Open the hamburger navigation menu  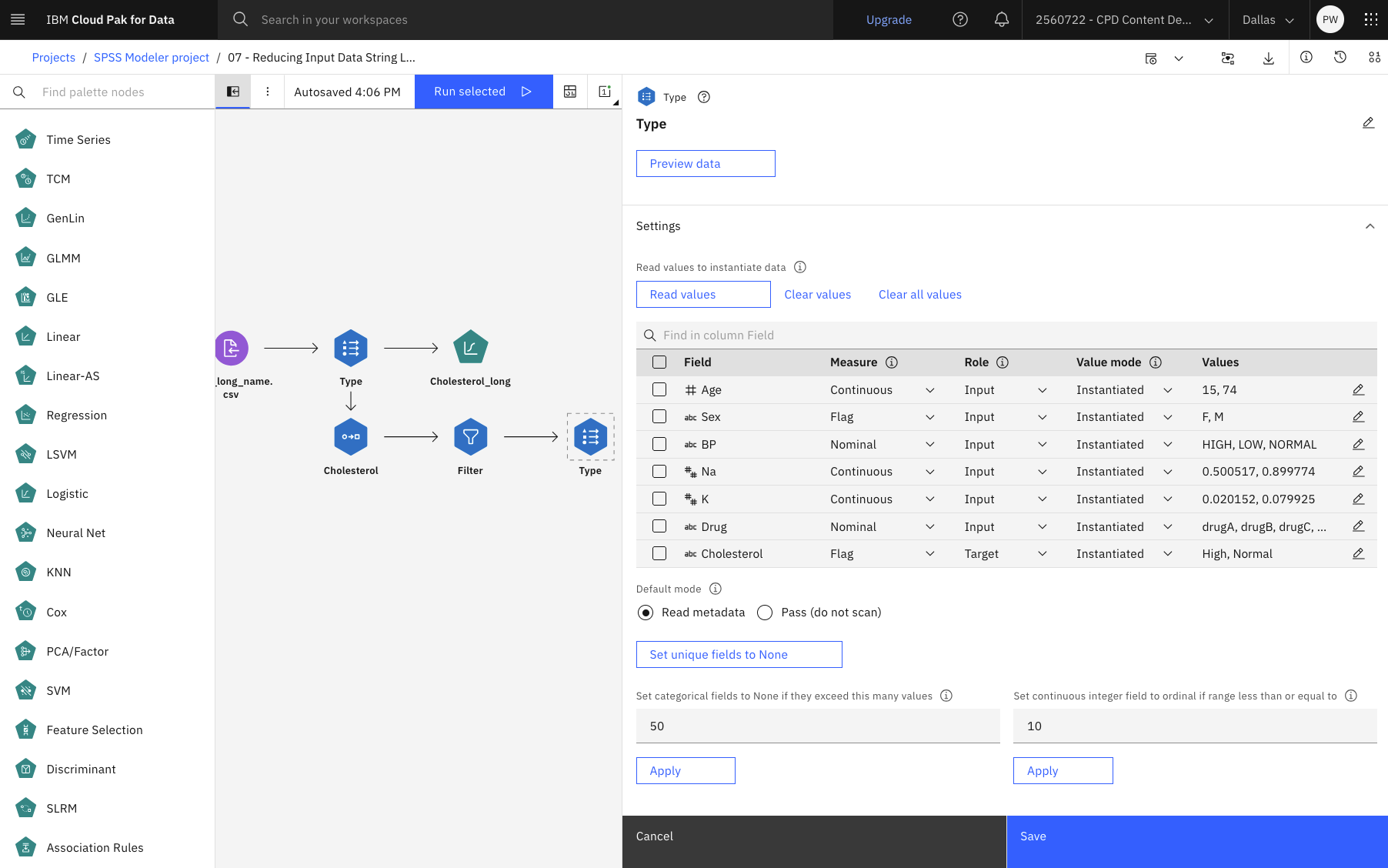[18, 20]
